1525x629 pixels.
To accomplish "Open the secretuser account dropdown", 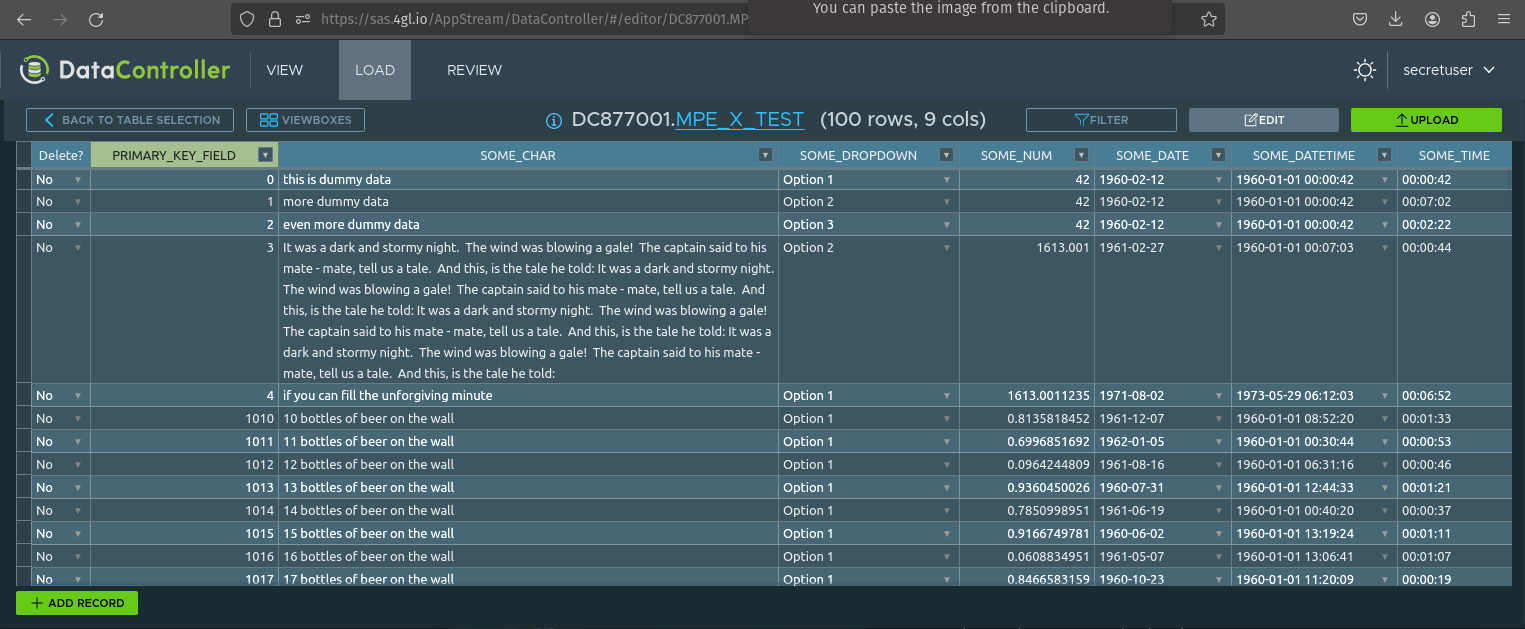I will (x=1448, y=70).
